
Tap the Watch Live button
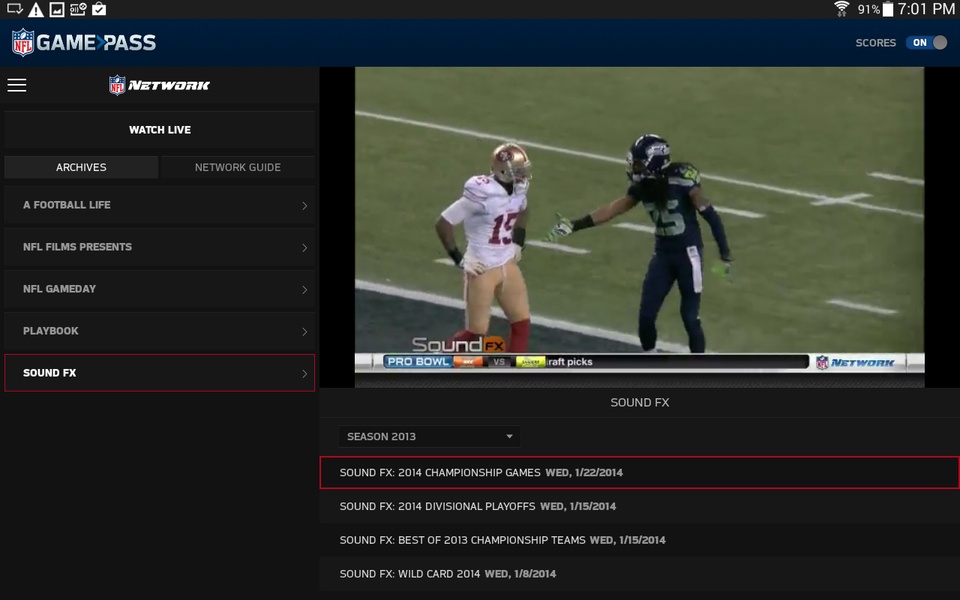[x=159, y=130]
